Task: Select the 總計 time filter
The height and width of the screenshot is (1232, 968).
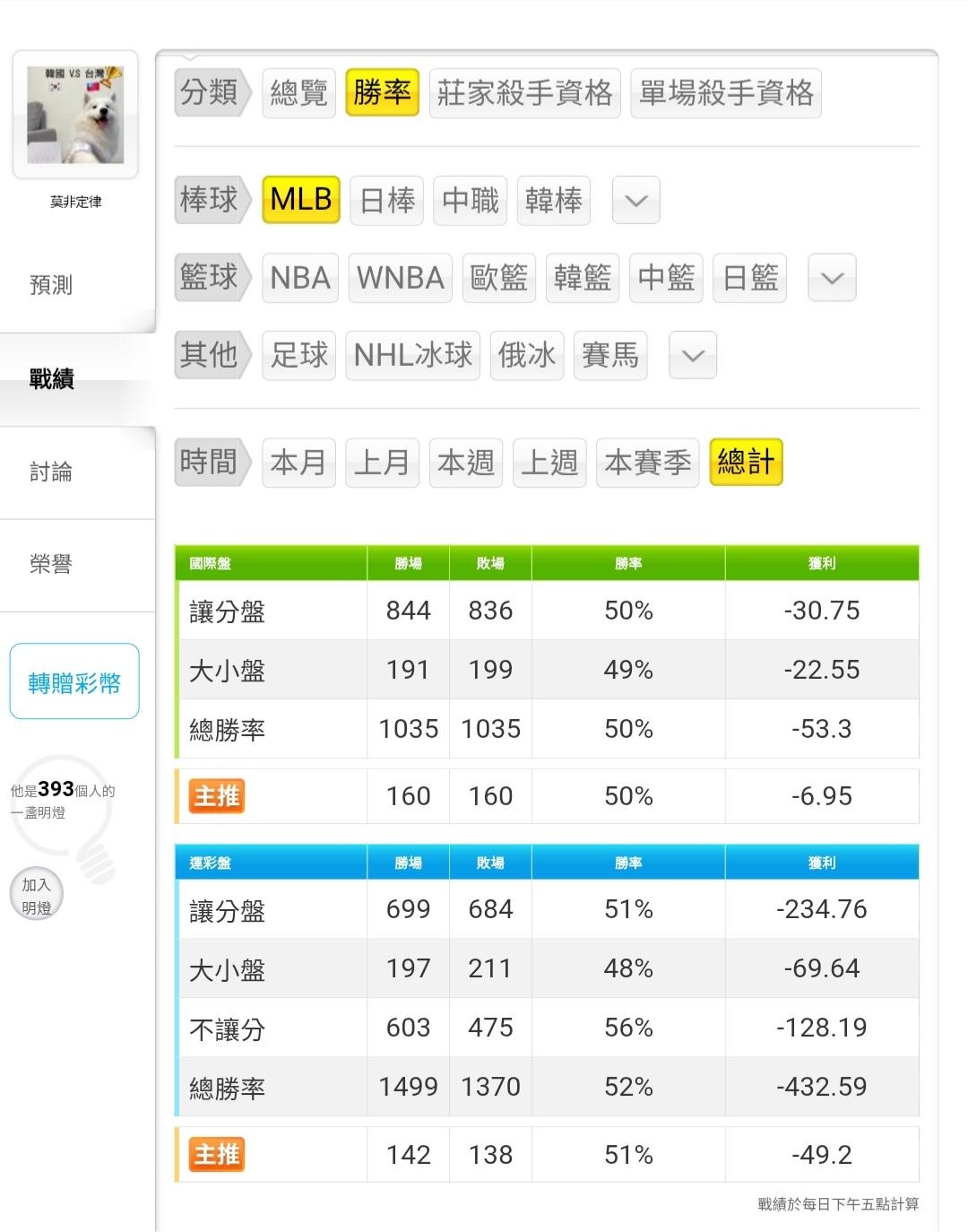Action: point(746,463)
